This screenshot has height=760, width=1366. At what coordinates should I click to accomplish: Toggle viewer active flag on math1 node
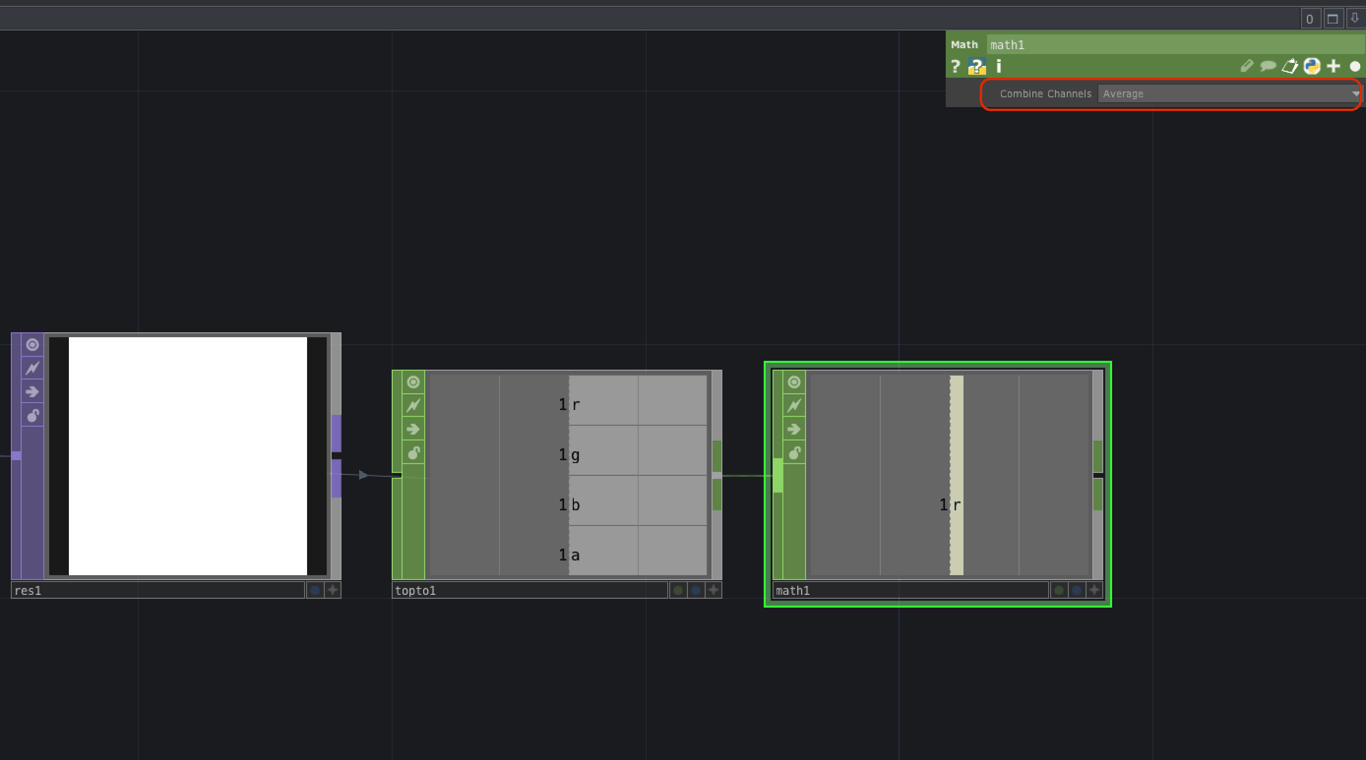(x=794, y=382)
